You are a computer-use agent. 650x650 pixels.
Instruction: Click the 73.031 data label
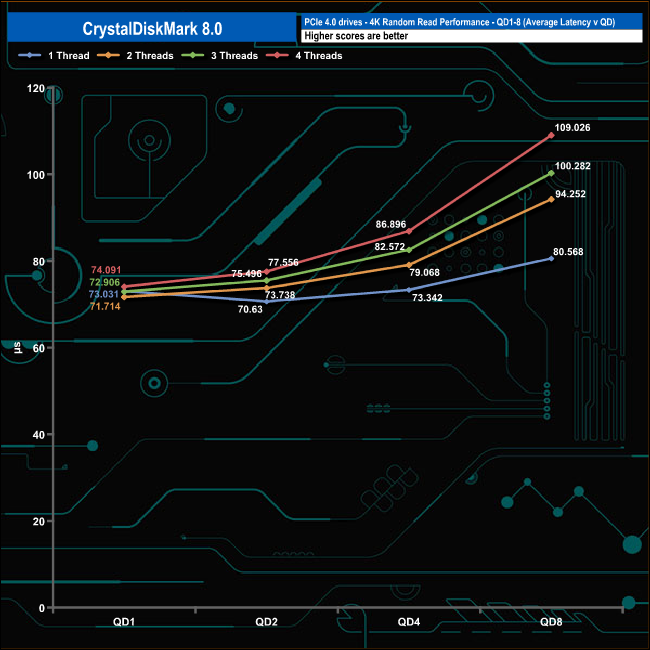[104, 294]
